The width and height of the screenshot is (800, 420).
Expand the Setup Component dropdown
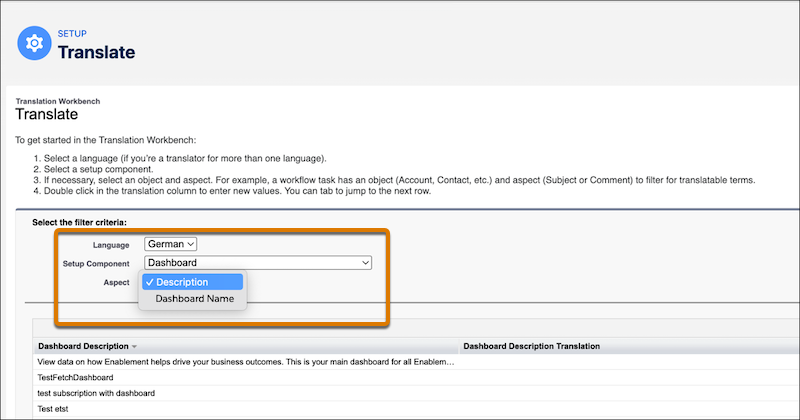tap(257, 263)
